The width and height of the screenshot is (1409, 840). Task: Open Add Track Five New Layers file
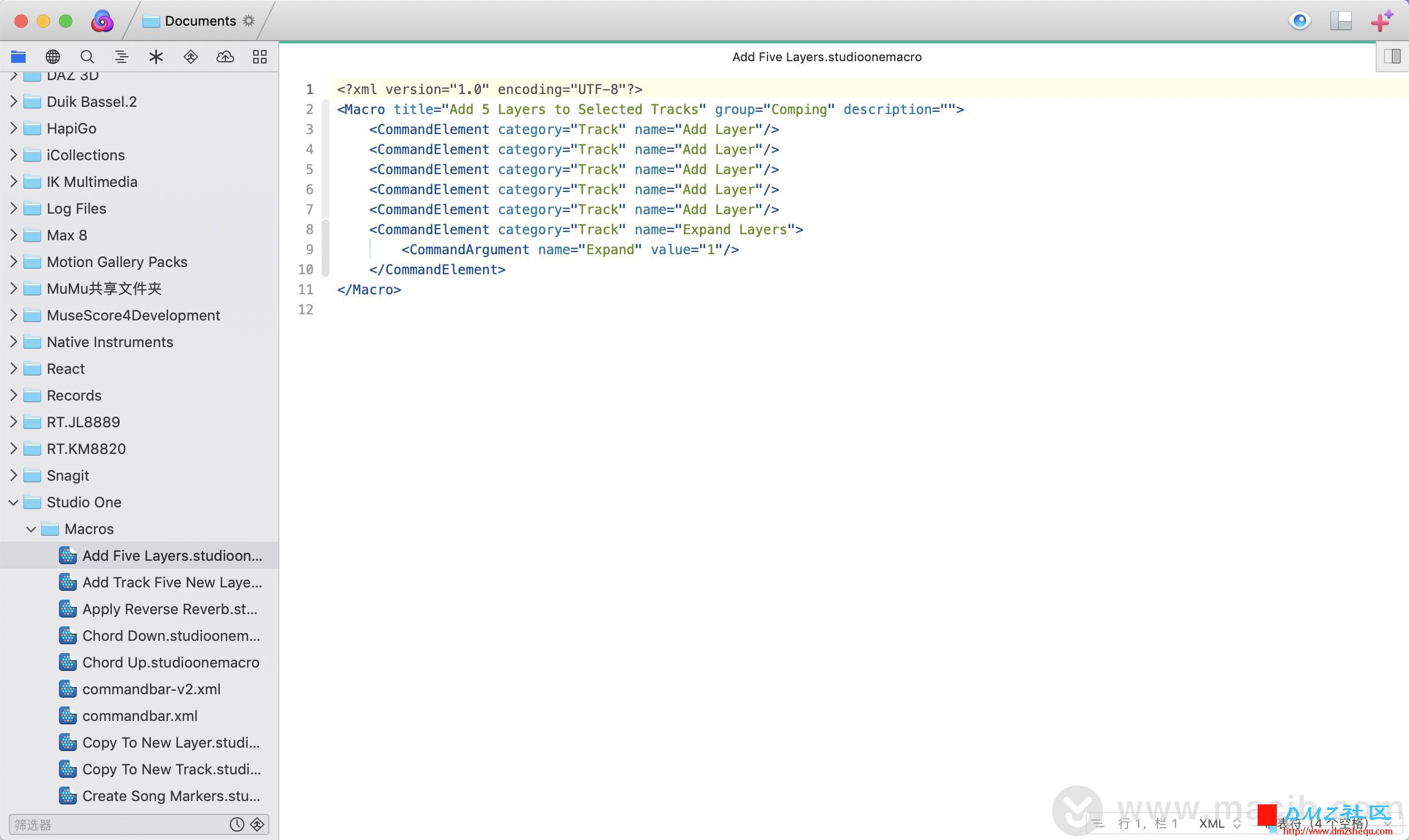(139, 582)
